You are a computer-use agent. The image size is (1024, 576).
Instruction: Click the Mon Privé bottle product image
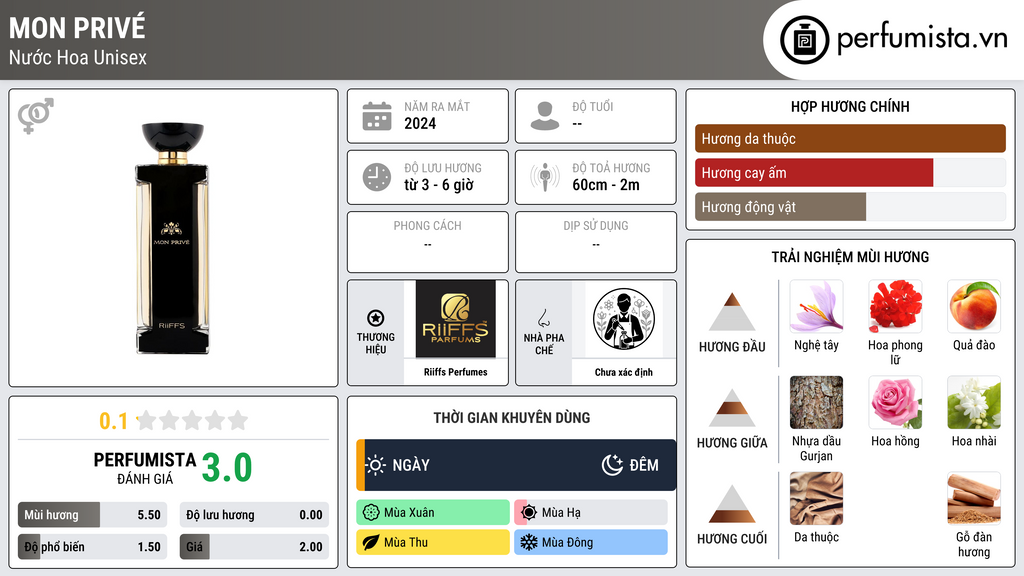click(x=172, y=238)
